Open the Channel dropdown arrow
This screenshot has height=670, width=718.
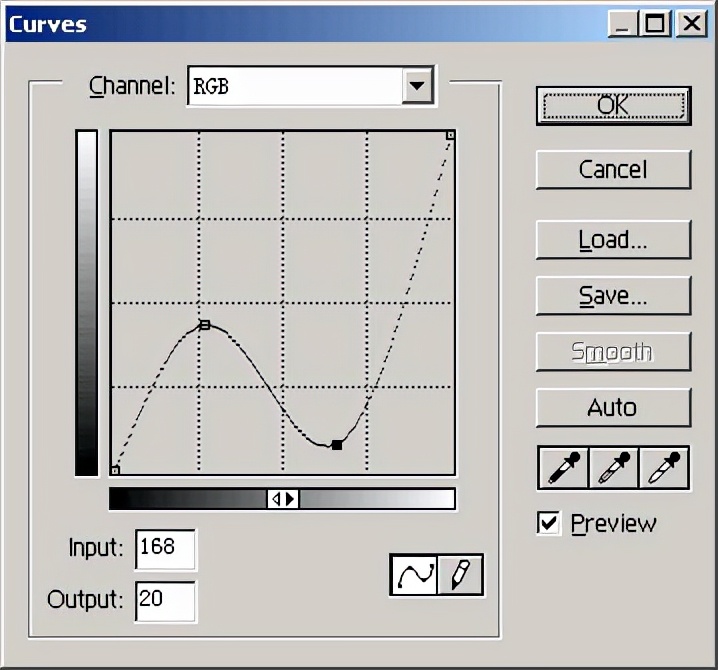pyautogui.click(x=417, y=86)
